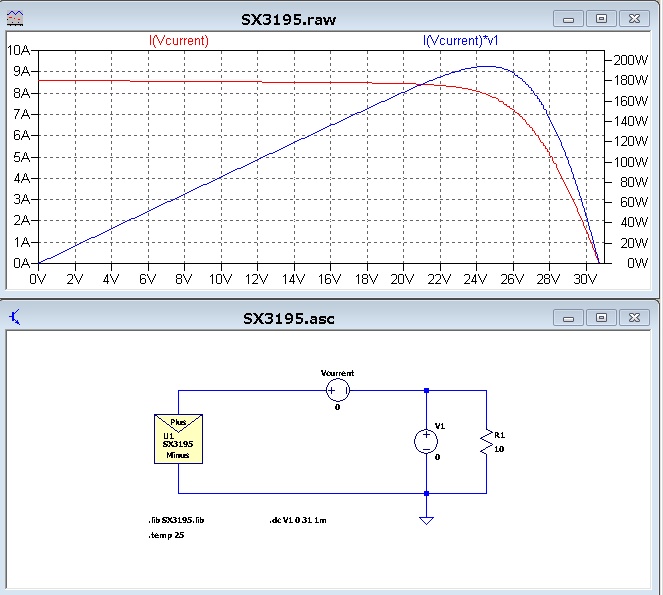This screenshot has height=595, width=663.
Task: Click the 16V label on horizontal axis
Action: pyautogui.click(x=329, y=279)
